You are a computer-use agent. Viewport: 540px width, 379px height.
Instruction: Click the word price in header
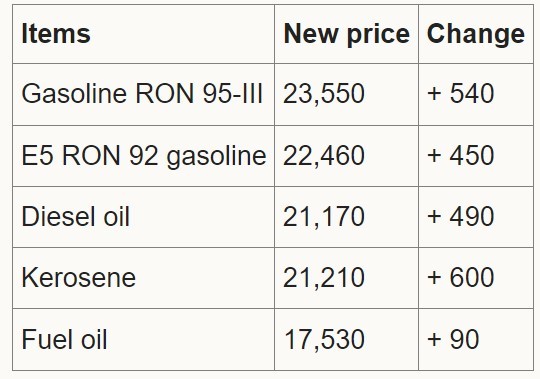378,35
